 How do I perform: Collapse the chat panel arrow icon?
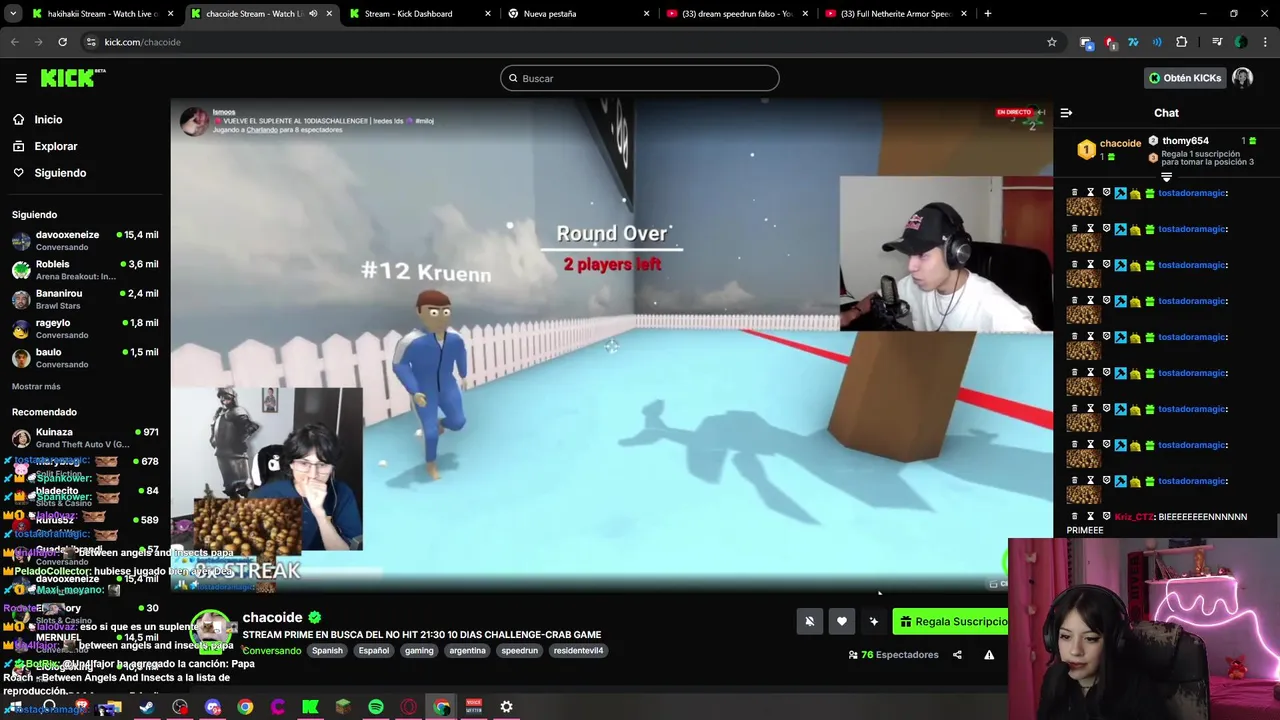point(1066,113)
